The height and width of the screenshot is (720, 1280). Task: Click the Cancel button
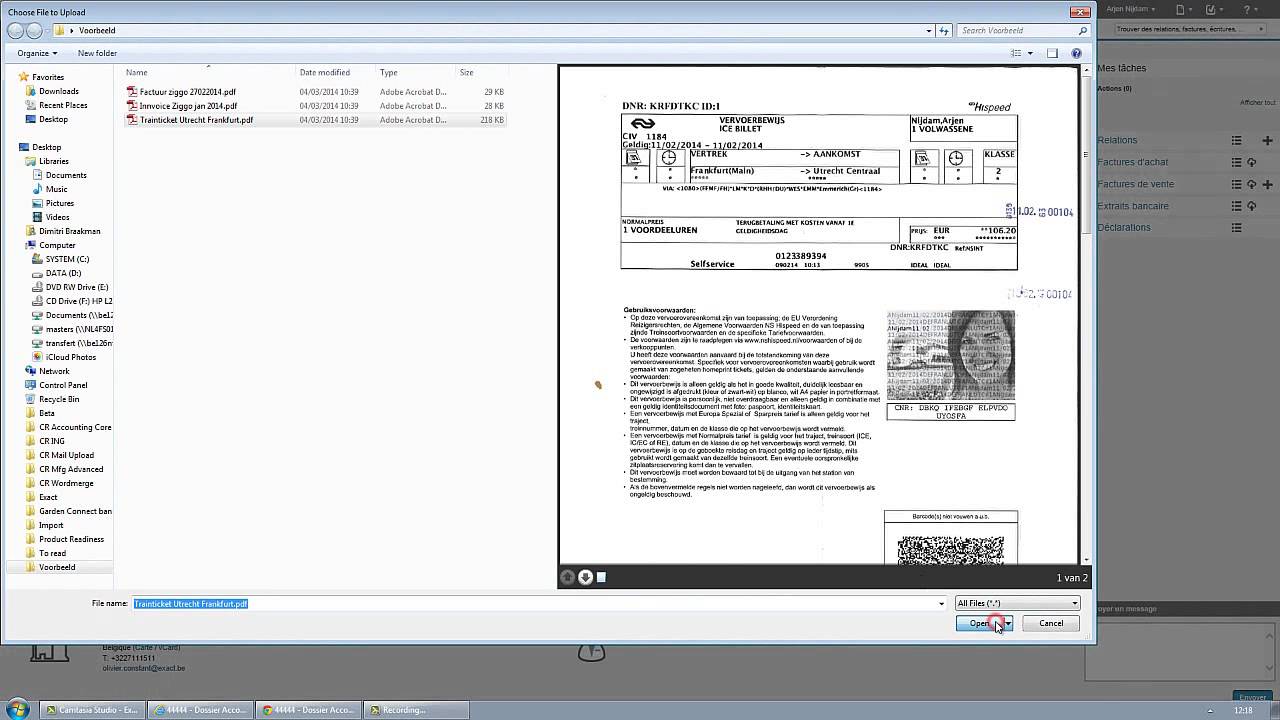1051,623
